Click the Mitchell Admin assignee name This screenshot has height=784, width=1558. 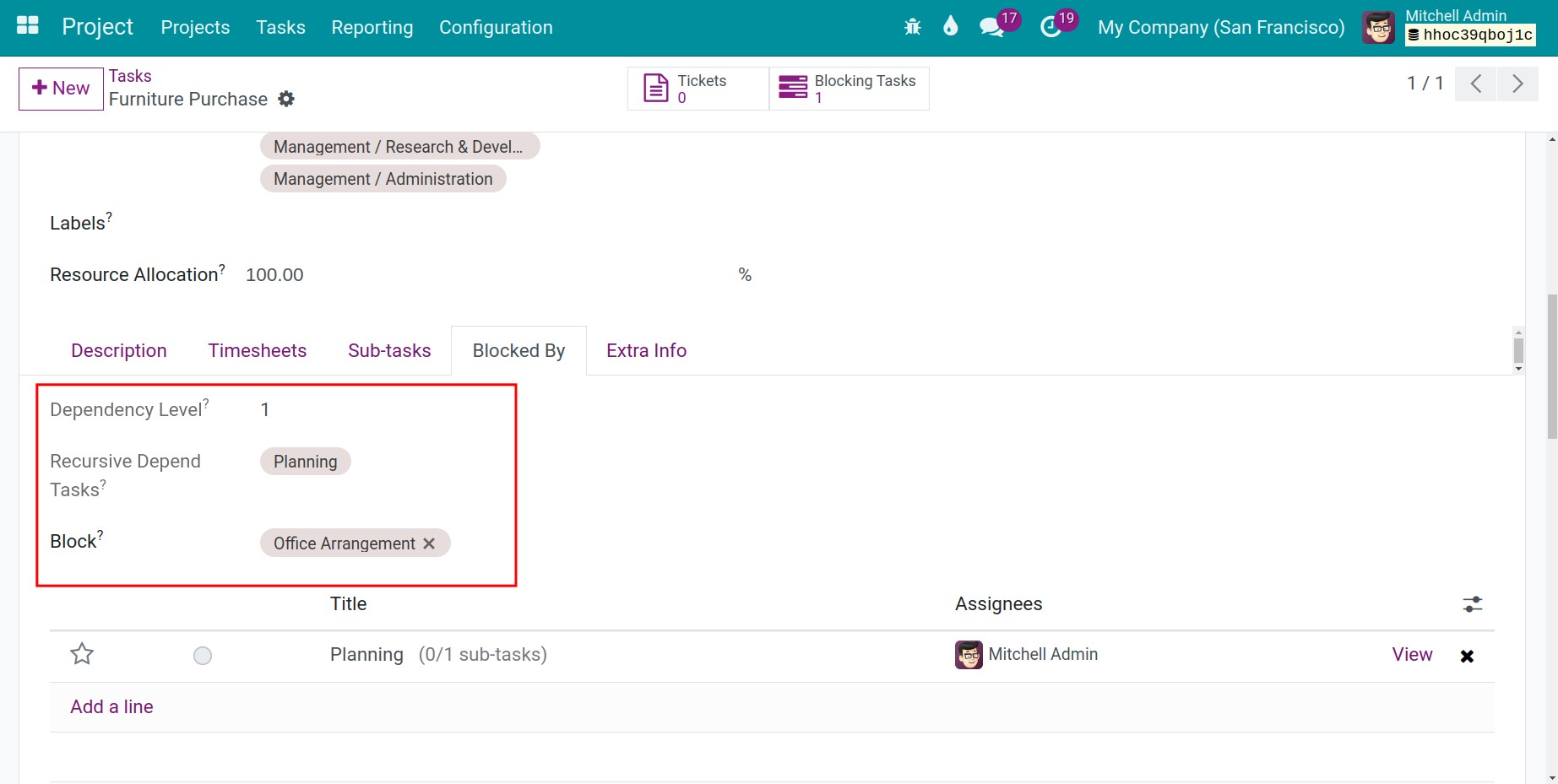tap(1043, 655)
